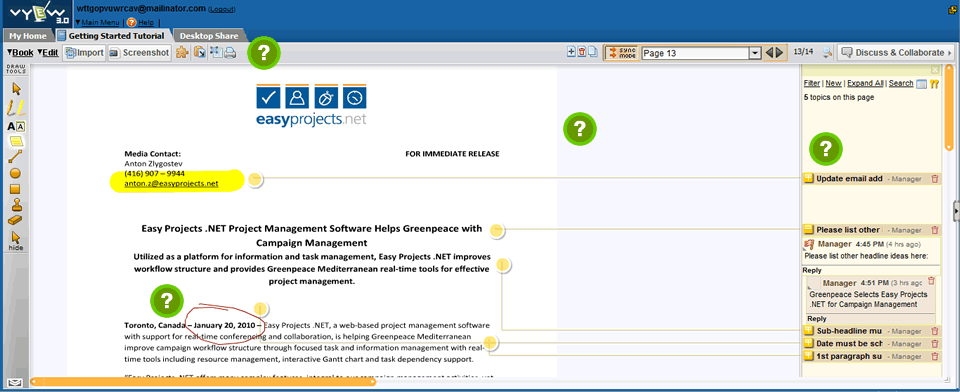Delete the '1st paragraph su' topic

point(934,356)
